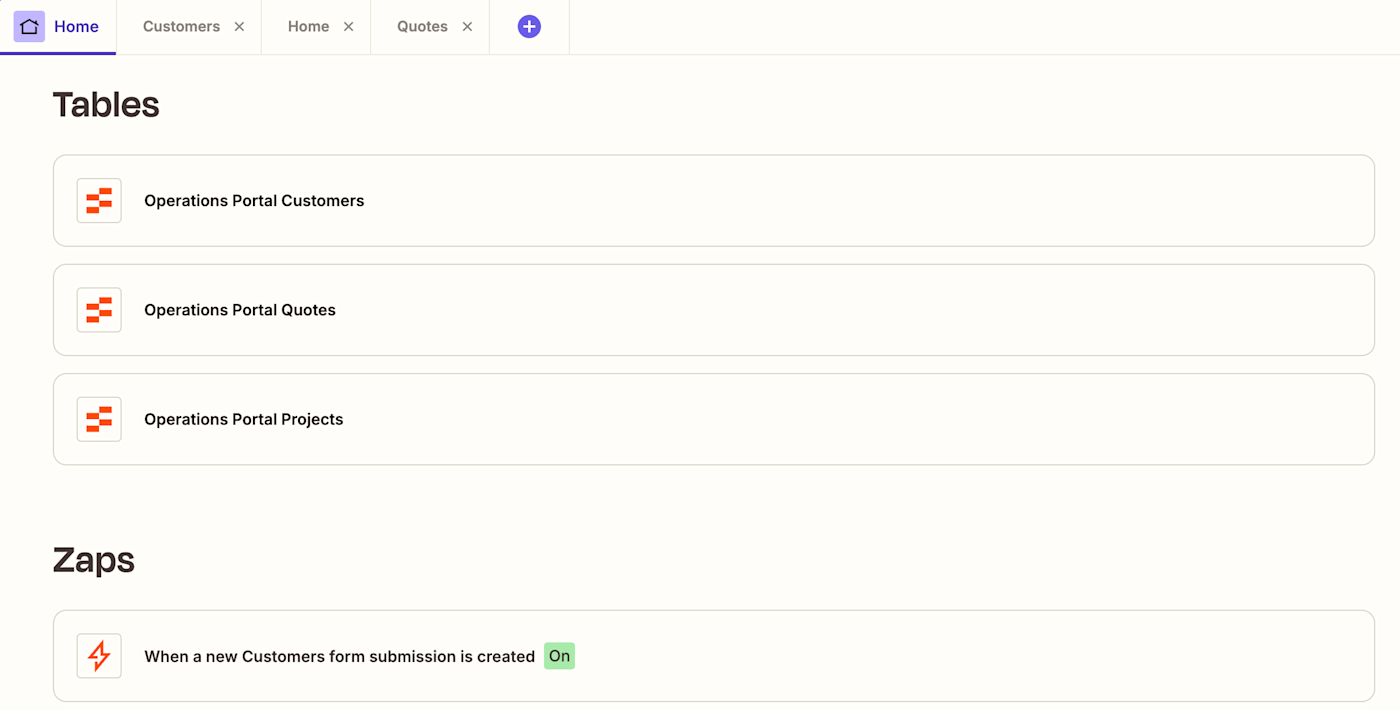Click the lightning bolt Zap icon
Image resolution: width=1400 pixels, height=710 pixels.
pyautogui.click(x=99, y=656)
